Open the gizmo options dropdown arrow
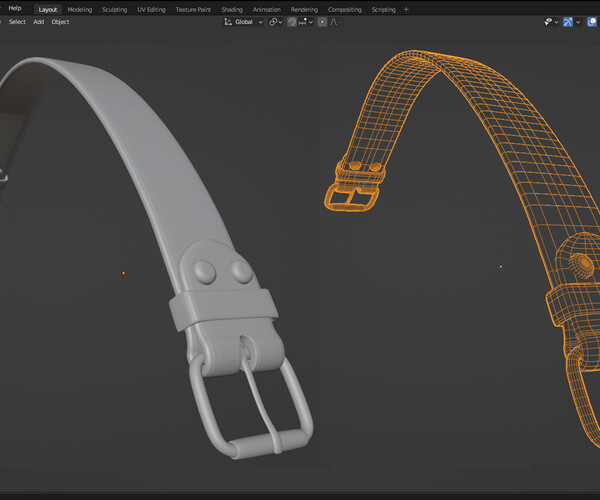The image size is (600, 500). pos(578,22)
